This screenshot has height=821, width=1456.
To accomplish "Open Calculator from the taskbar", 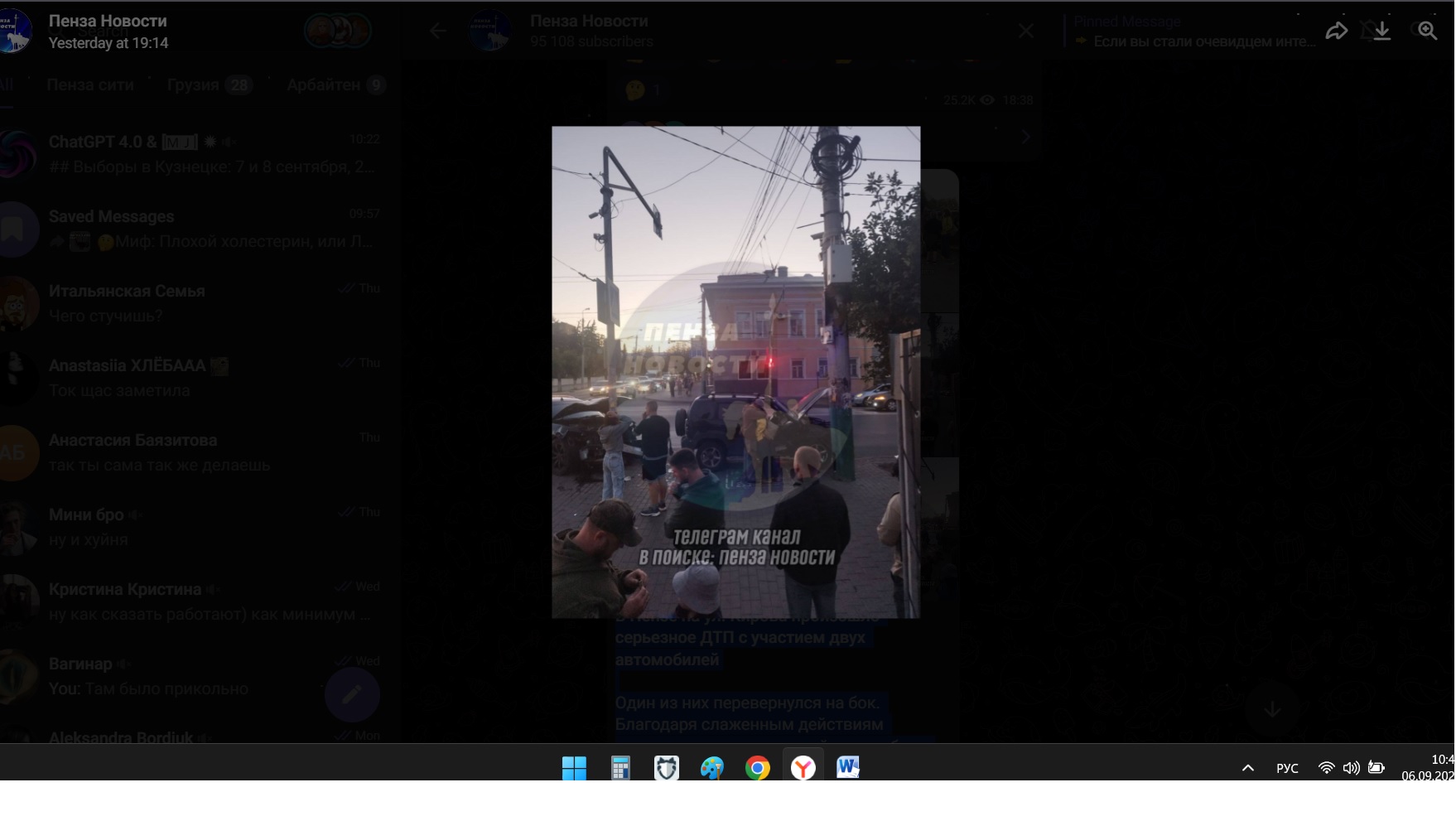I will (x=620, y=768).
